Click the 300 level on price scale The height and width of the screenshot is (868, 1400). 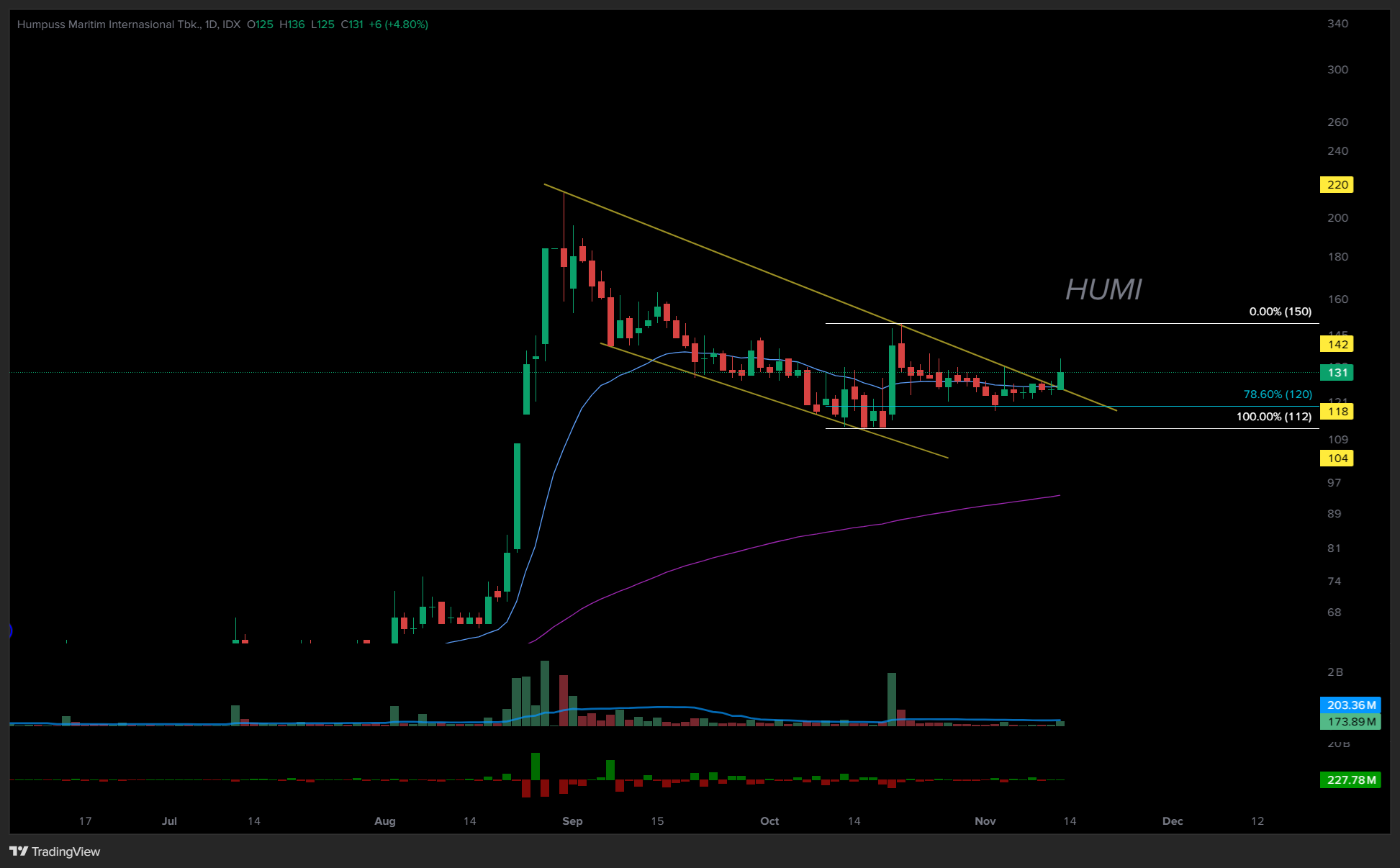click(x=1337, y=70)
